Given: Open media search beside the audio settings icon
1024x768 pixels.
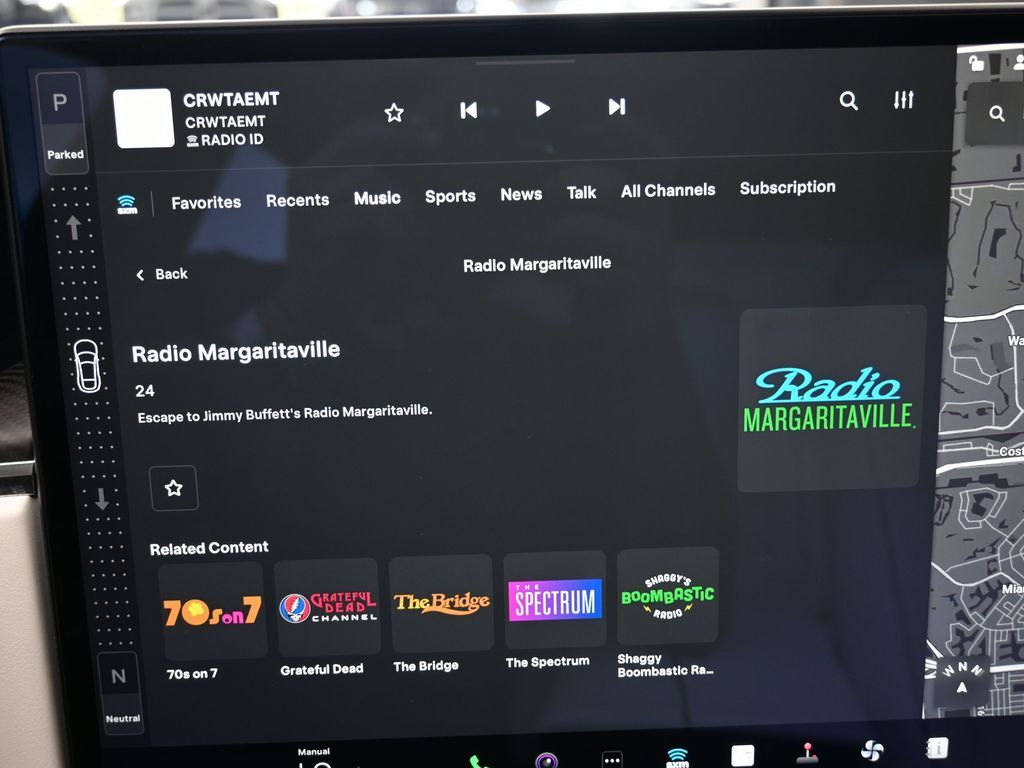Looking at the screenshot, I should point(848,101).
